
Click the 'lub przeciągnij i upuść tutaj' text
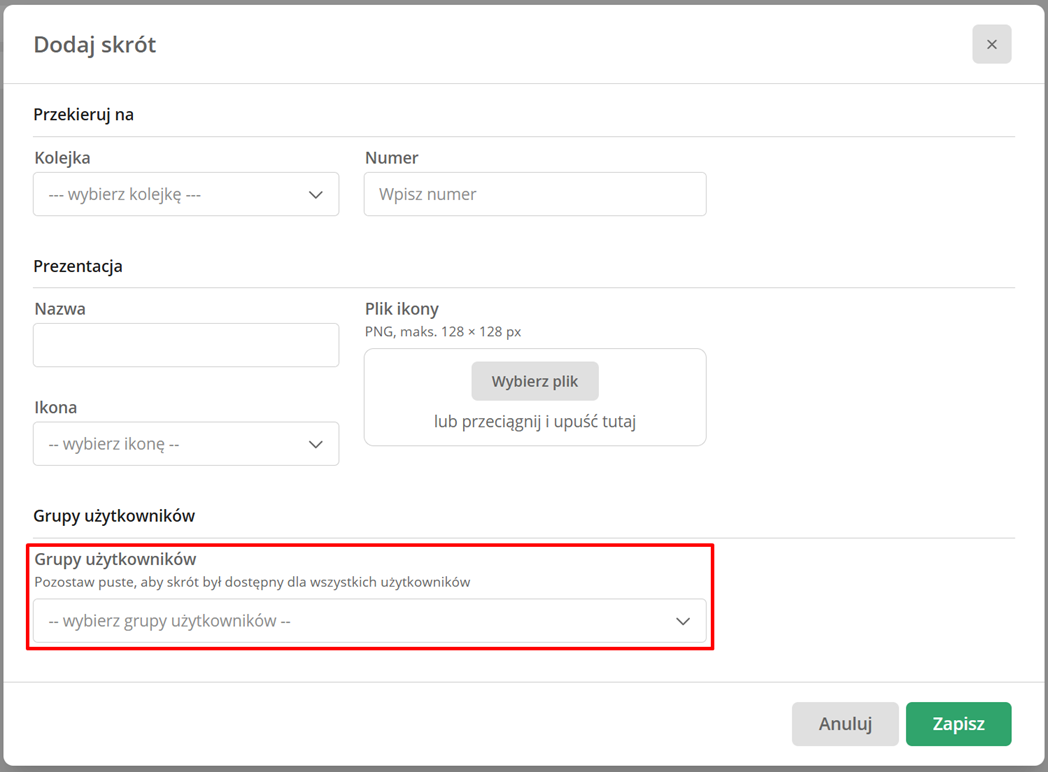tap(535, 422)
